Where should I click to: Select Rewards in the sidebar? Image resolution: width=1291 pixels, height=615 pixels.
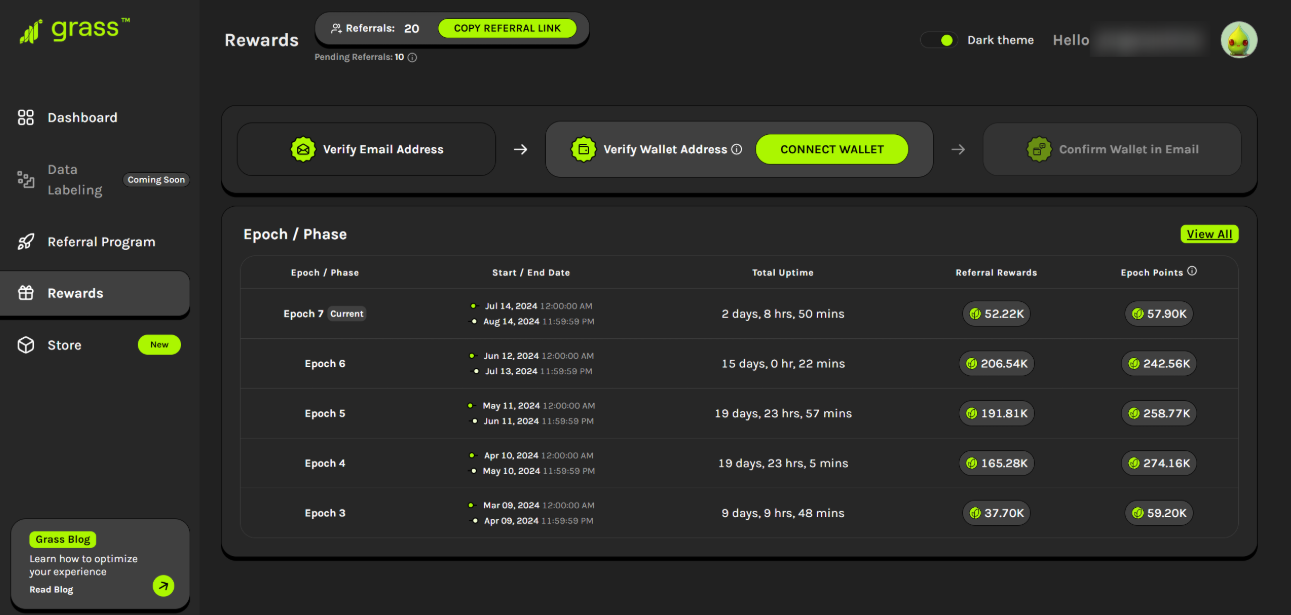pos(95,293)
